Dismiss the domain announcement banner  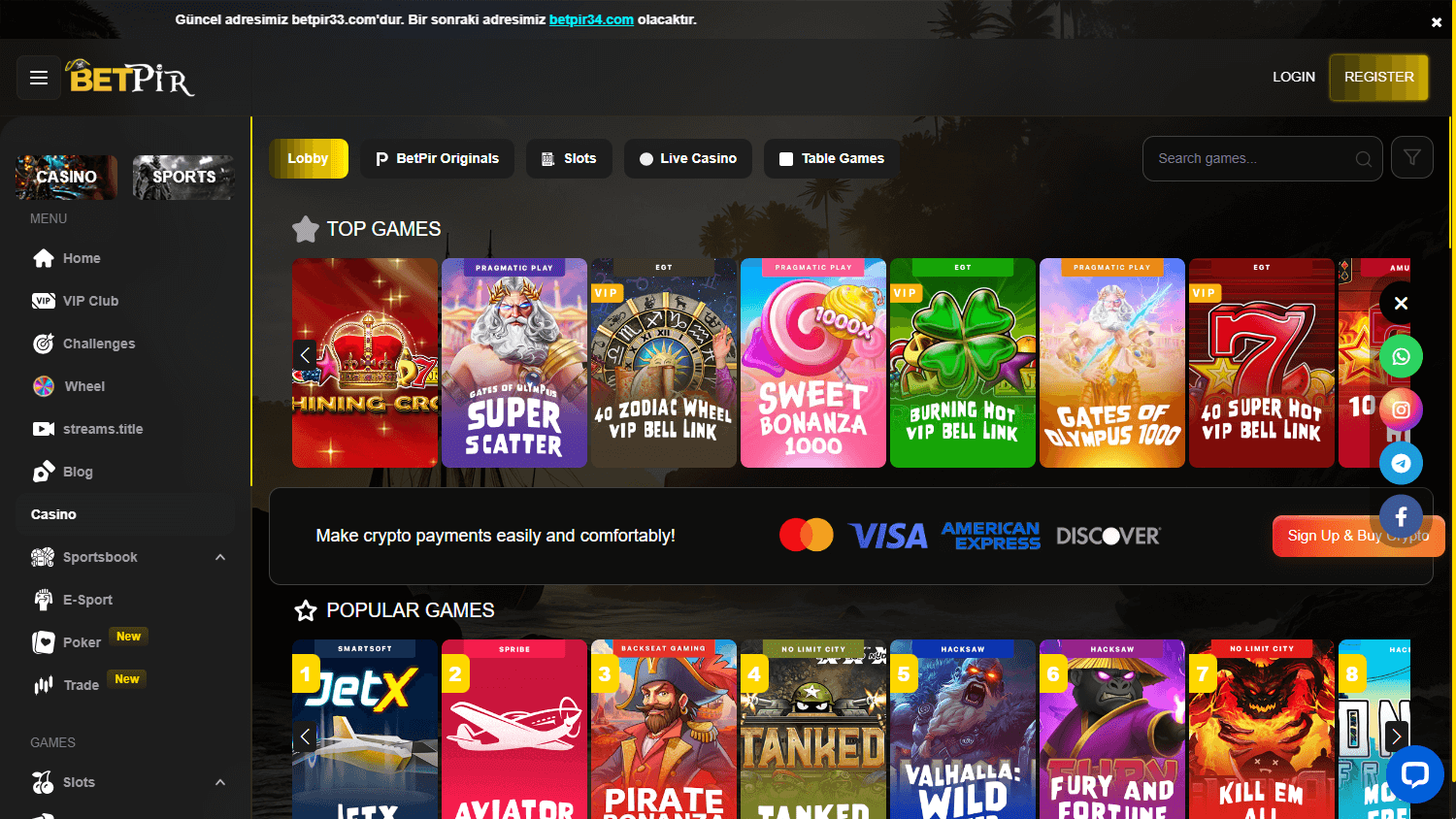click(1436, 21)
